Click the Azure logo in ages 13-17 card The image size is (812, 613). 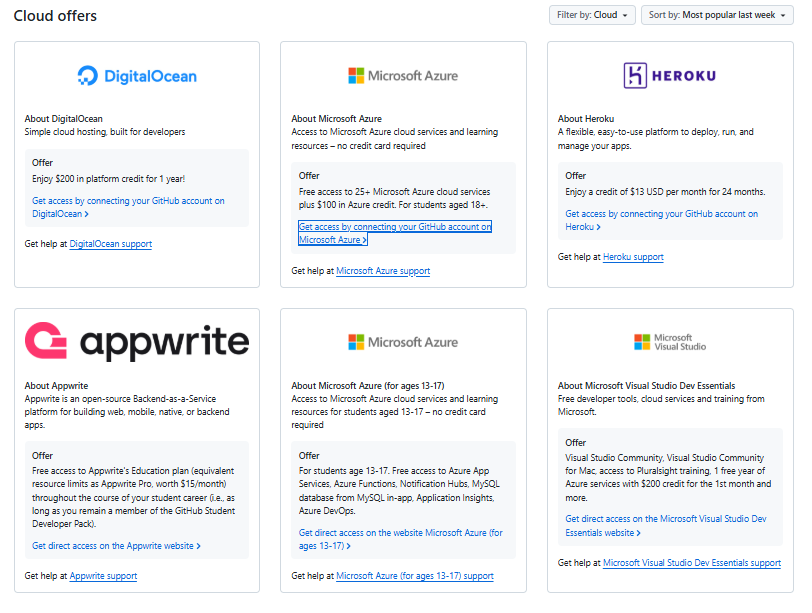coord(403,342)
